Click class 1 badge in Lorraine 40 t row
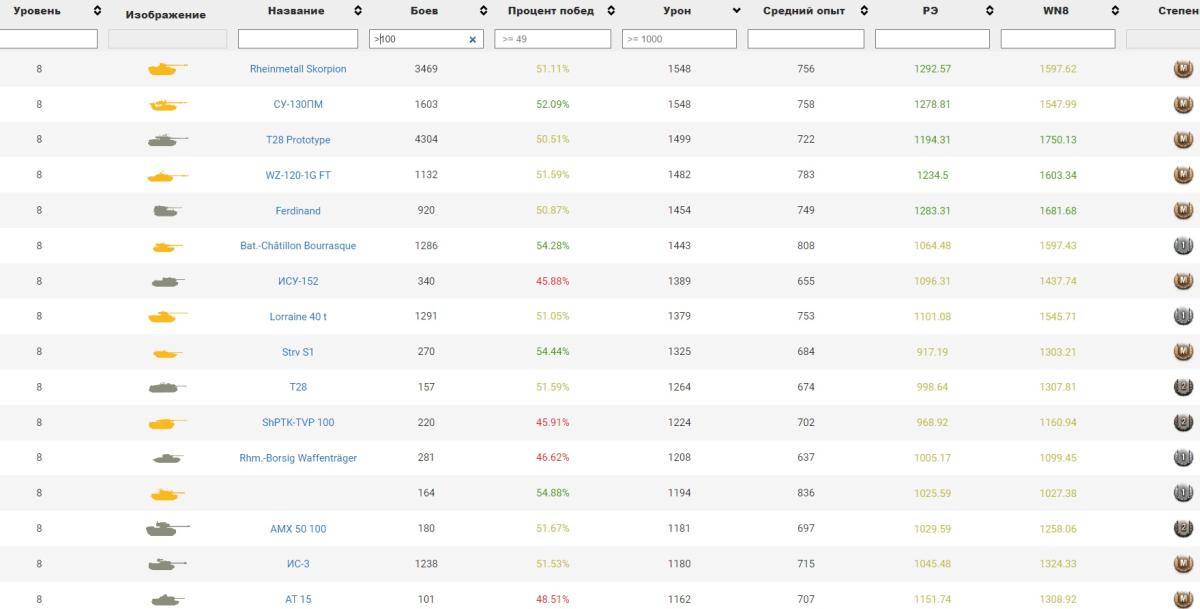Screen dimensions: 1200x609 point(1183,317)
